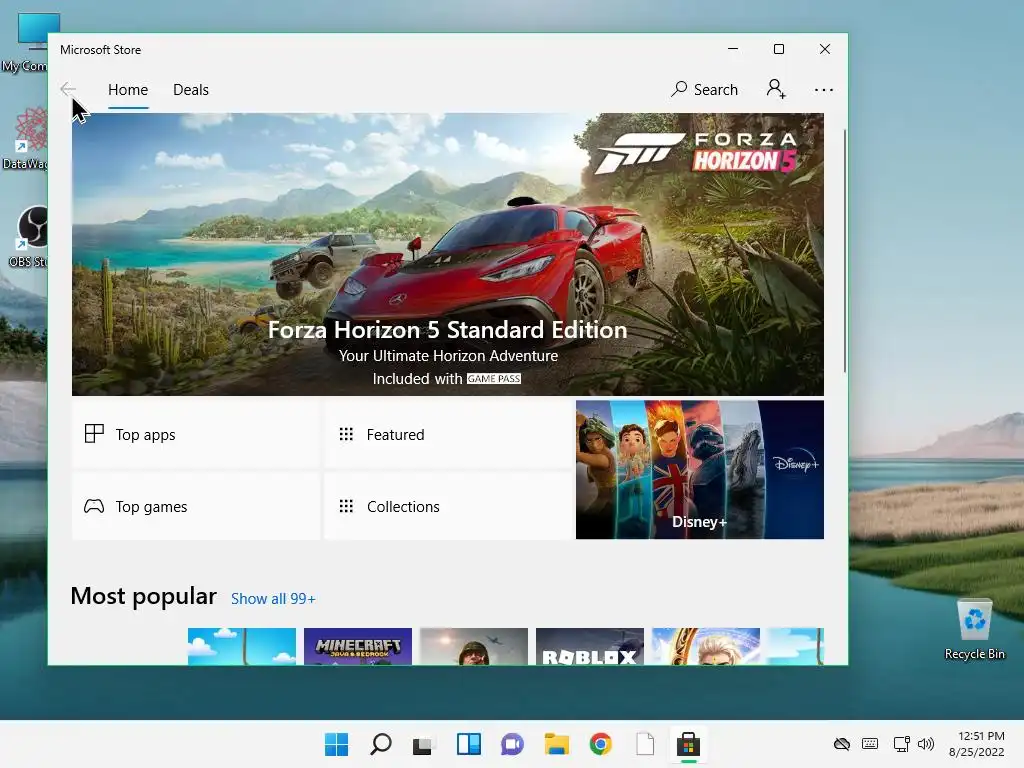
Task: Click the grid icon beside Featured
Action: click(346, 434)
